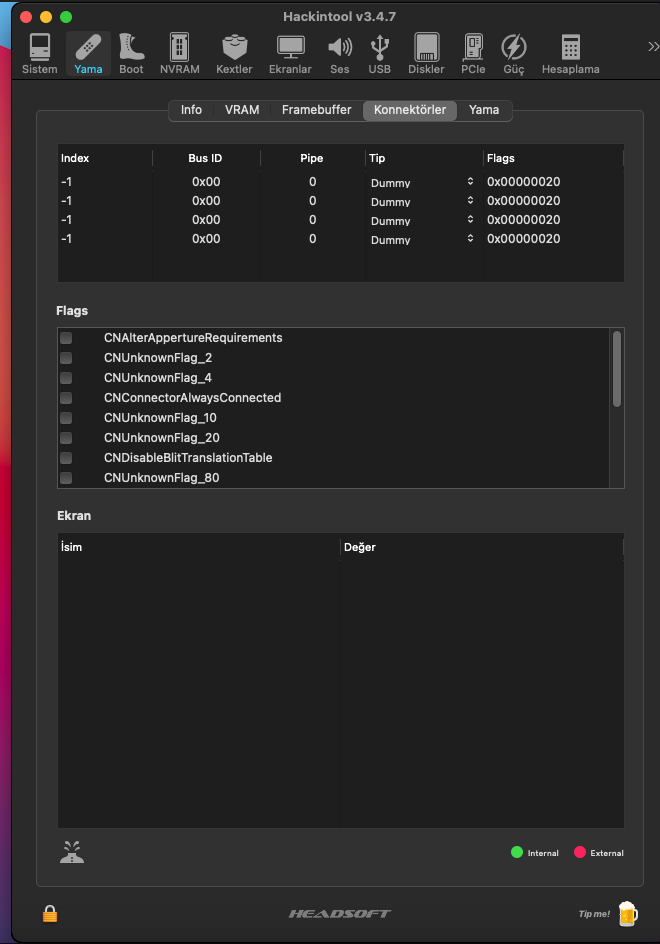This screenshot has height=944, width=660.
Task: Click the lock icon at bottom left
Action: 49,913
